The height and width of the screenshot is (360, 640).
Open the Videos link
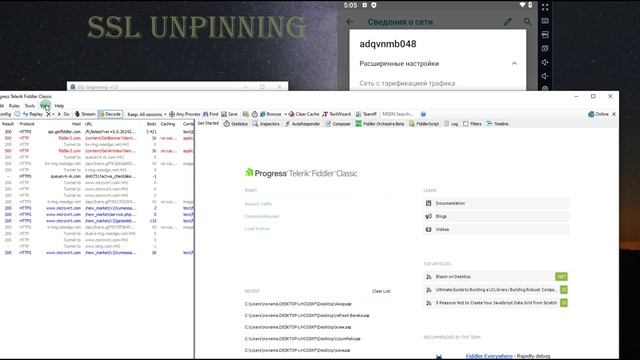[496, 229]
